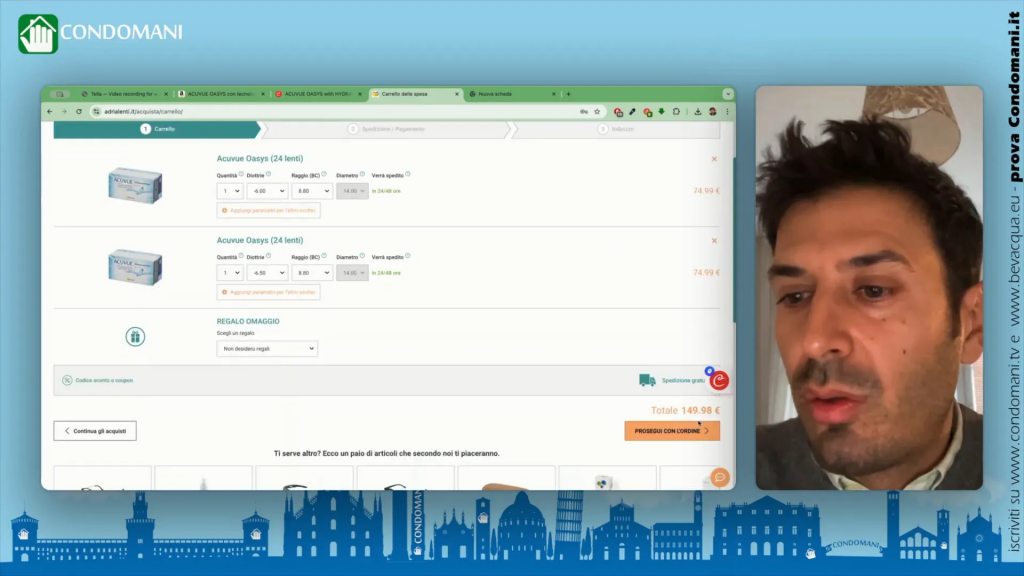Expand the tab list chevron at right of tab strip

[728, 94]
